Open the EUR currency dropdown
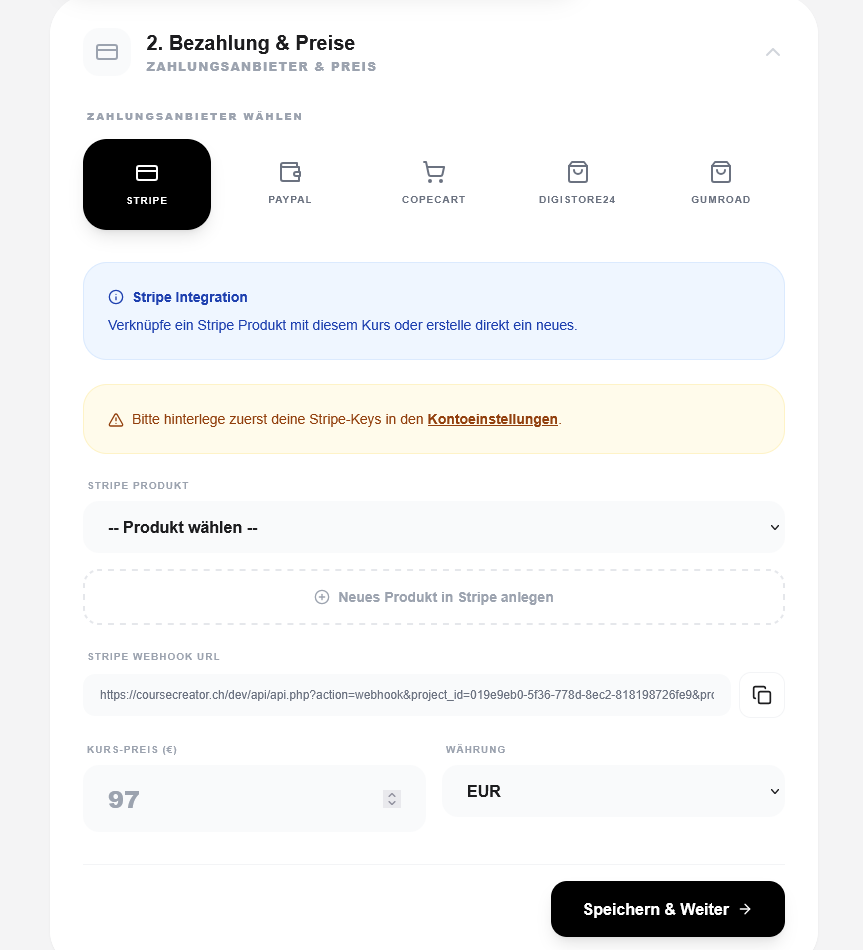 coord(613,791)
